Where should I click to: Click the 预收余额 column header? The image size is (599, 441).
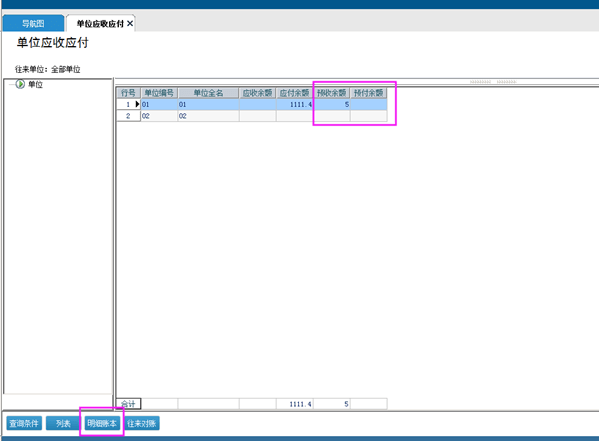[332, 93]
